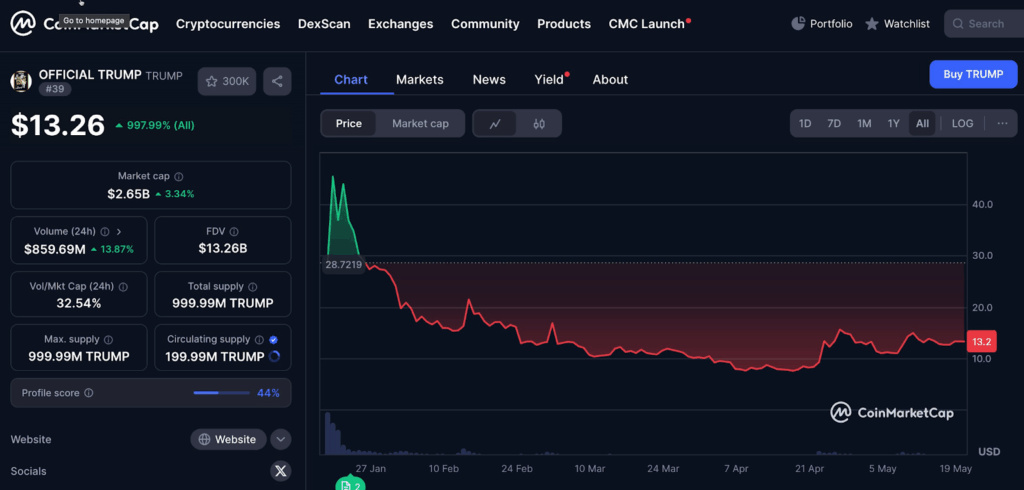Viewport: 1024px width, 490px height.
Task: Click the Volume (24h) info icon
Action: coord(104,231)
